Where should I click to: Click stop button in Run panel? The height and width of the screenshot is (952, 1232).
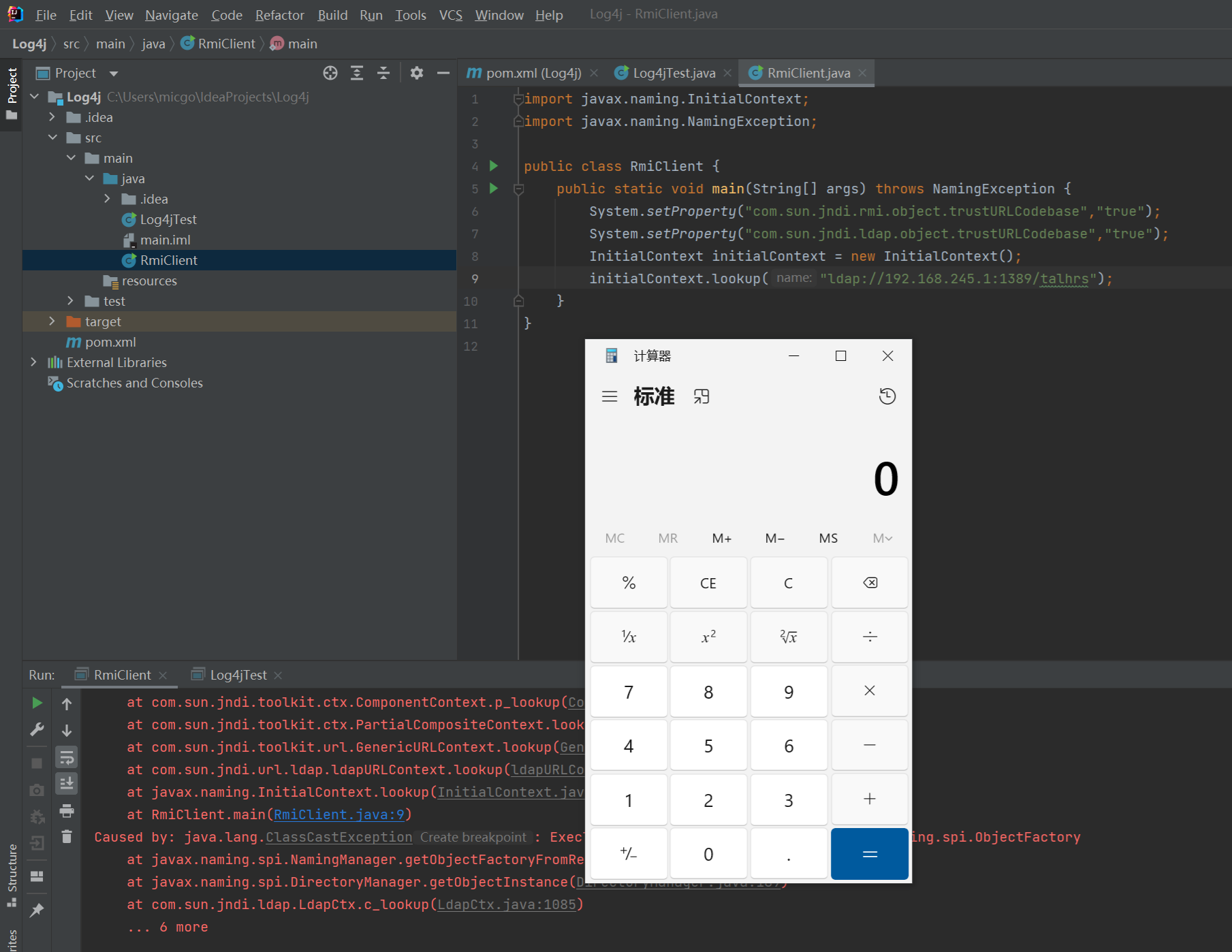coord(37,763)
